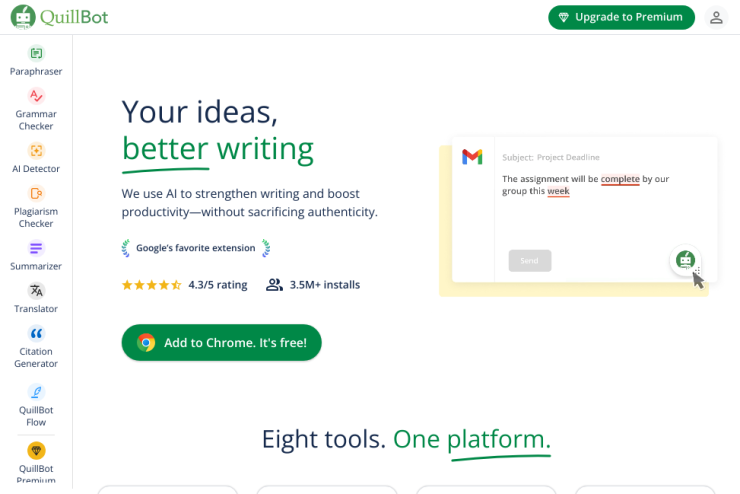Open the Summarizer icon
The height and width of the screenshot is (494, 740).
36,248
